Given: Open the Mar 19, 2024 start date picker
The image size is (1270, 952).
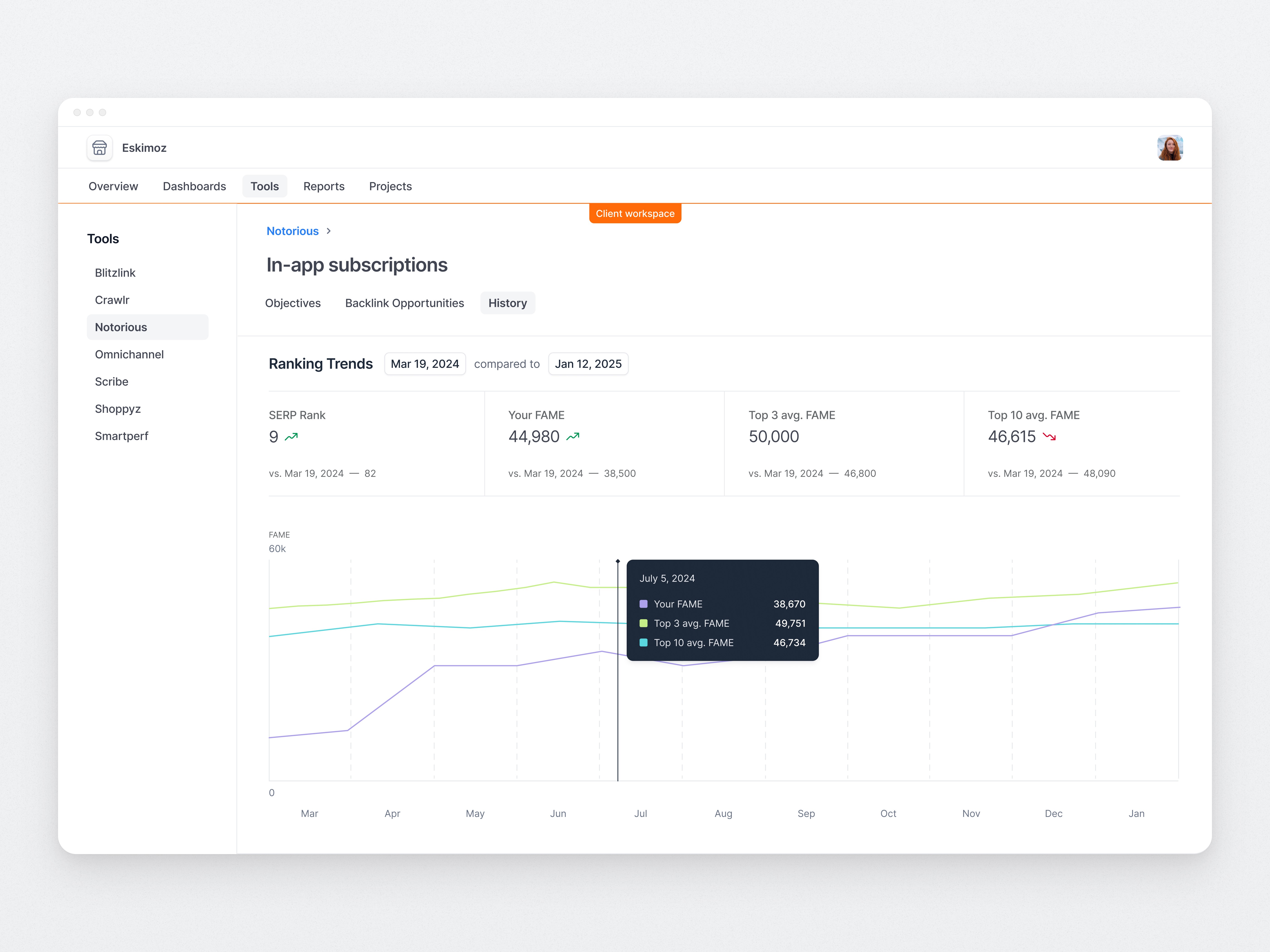Looking at the screenshot, I should point(425,364).
